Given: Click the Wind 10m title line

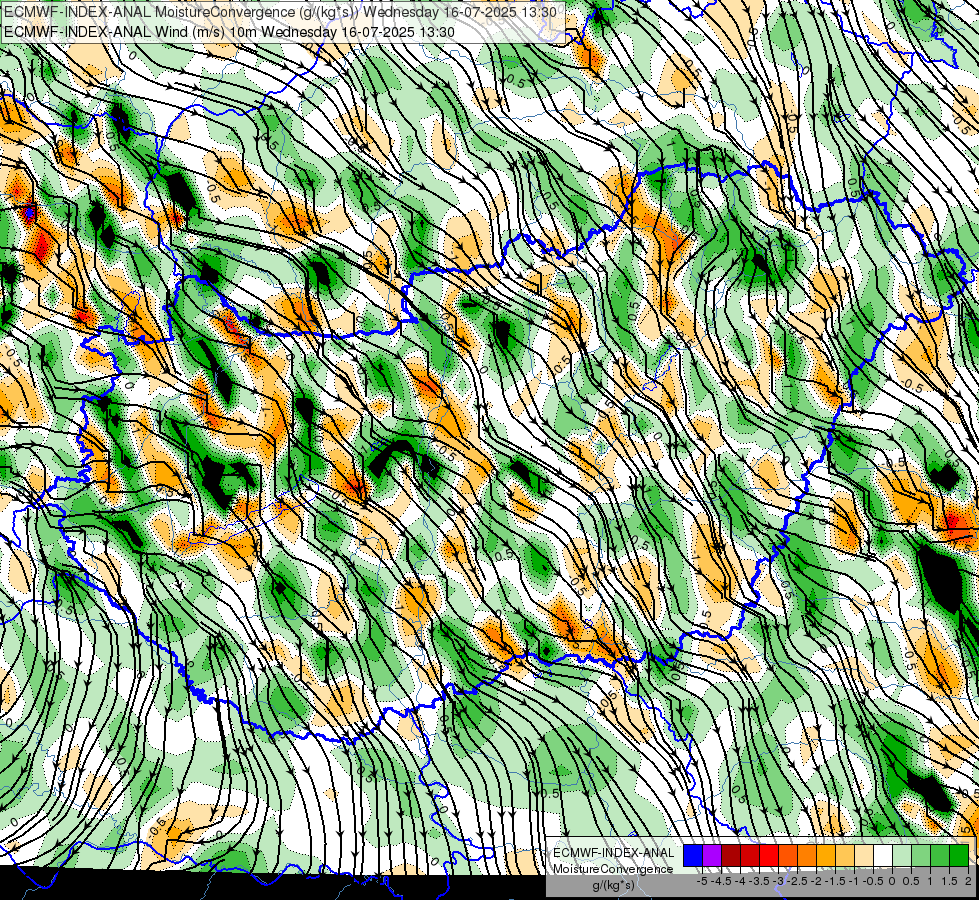Looking at the screenshot, I should [229, 32].
